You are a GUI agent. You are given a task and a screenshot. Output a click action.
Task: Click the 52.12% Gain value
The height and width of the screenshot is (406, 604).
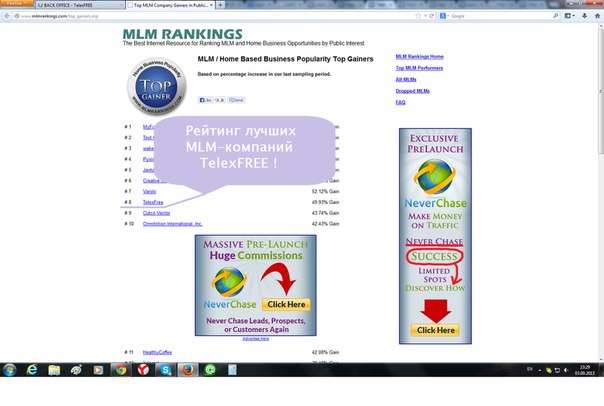[x=325, y=191]
